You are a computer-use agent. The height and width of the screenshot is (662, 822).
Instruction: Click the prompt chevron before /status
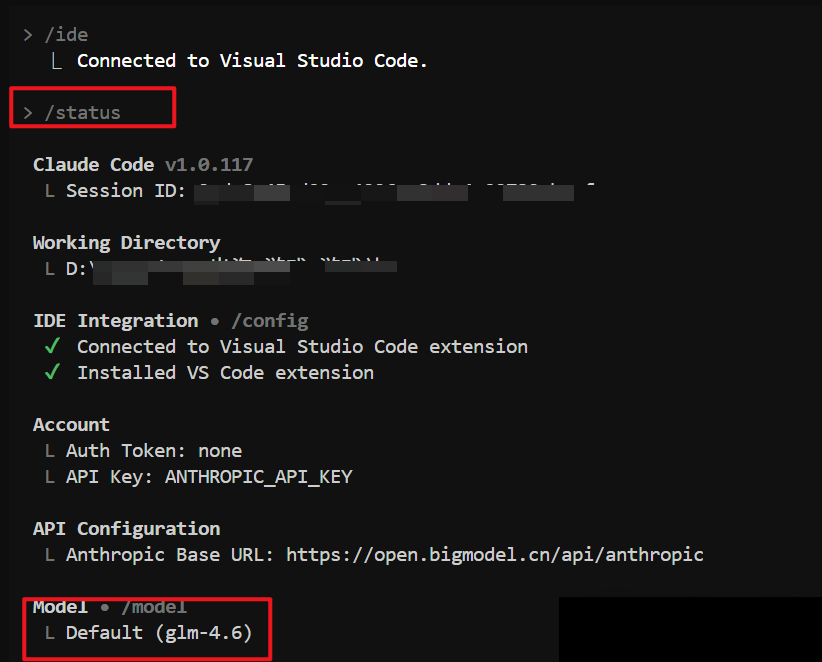(x=28, y=113)
